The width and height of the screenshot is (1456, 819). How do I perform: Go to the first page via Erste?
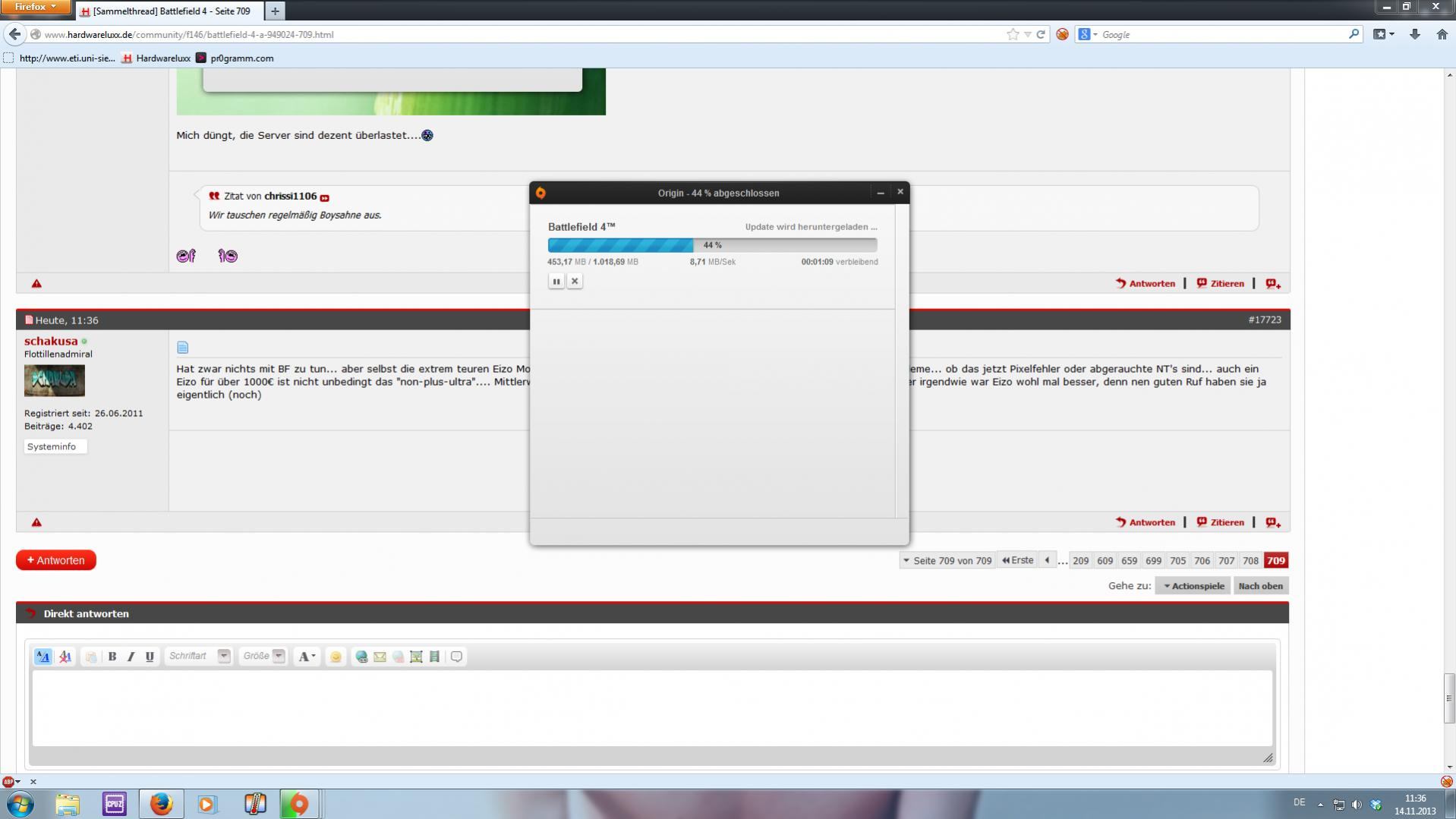click(x=1018, y=561)
